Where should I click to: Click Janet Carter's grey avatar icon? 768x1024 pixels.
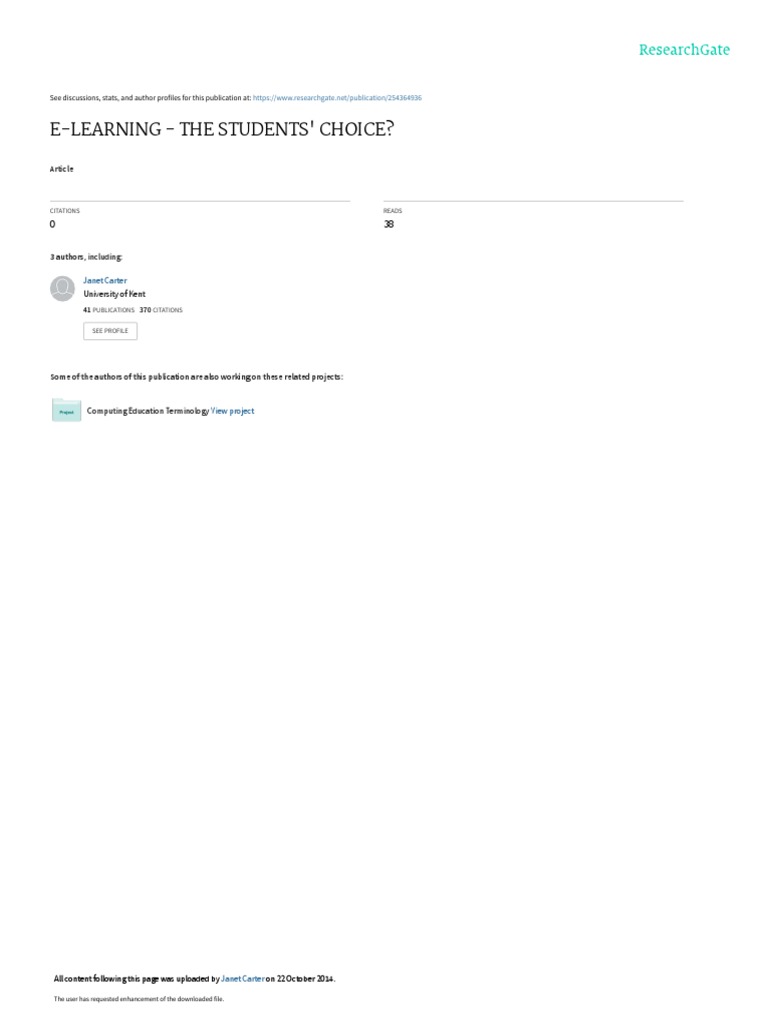pyautogui.click(x=63, y=289)
